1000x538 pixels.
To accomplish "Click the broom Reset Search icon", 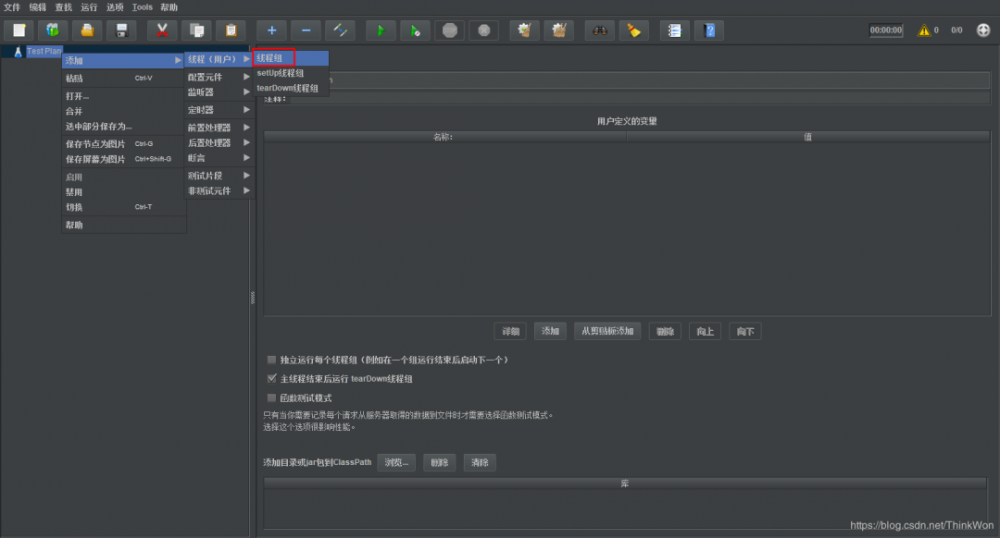I will pos(634,30).
